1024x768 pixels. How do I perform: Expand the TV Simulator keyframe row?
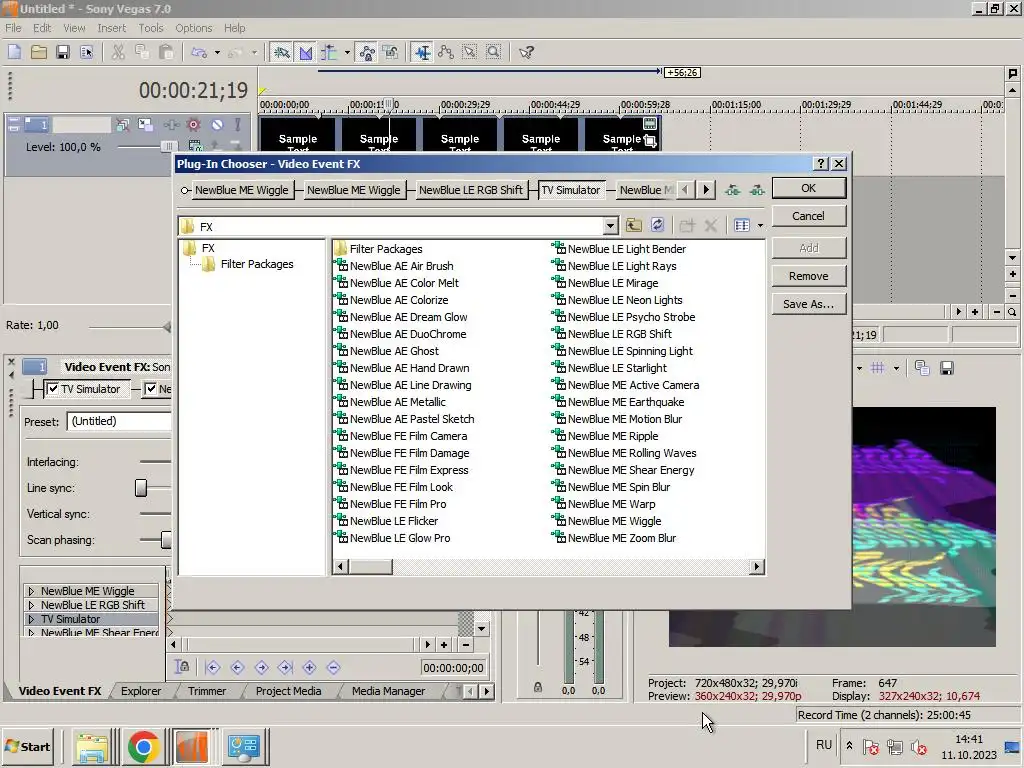31,619
